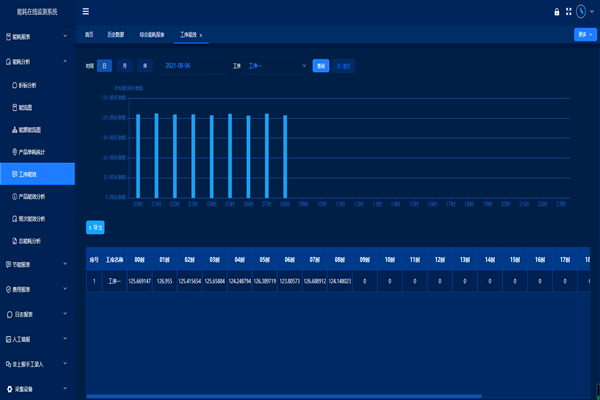
Task: Switch to the 历史数据 tab
Action: (x=115, y=34)
